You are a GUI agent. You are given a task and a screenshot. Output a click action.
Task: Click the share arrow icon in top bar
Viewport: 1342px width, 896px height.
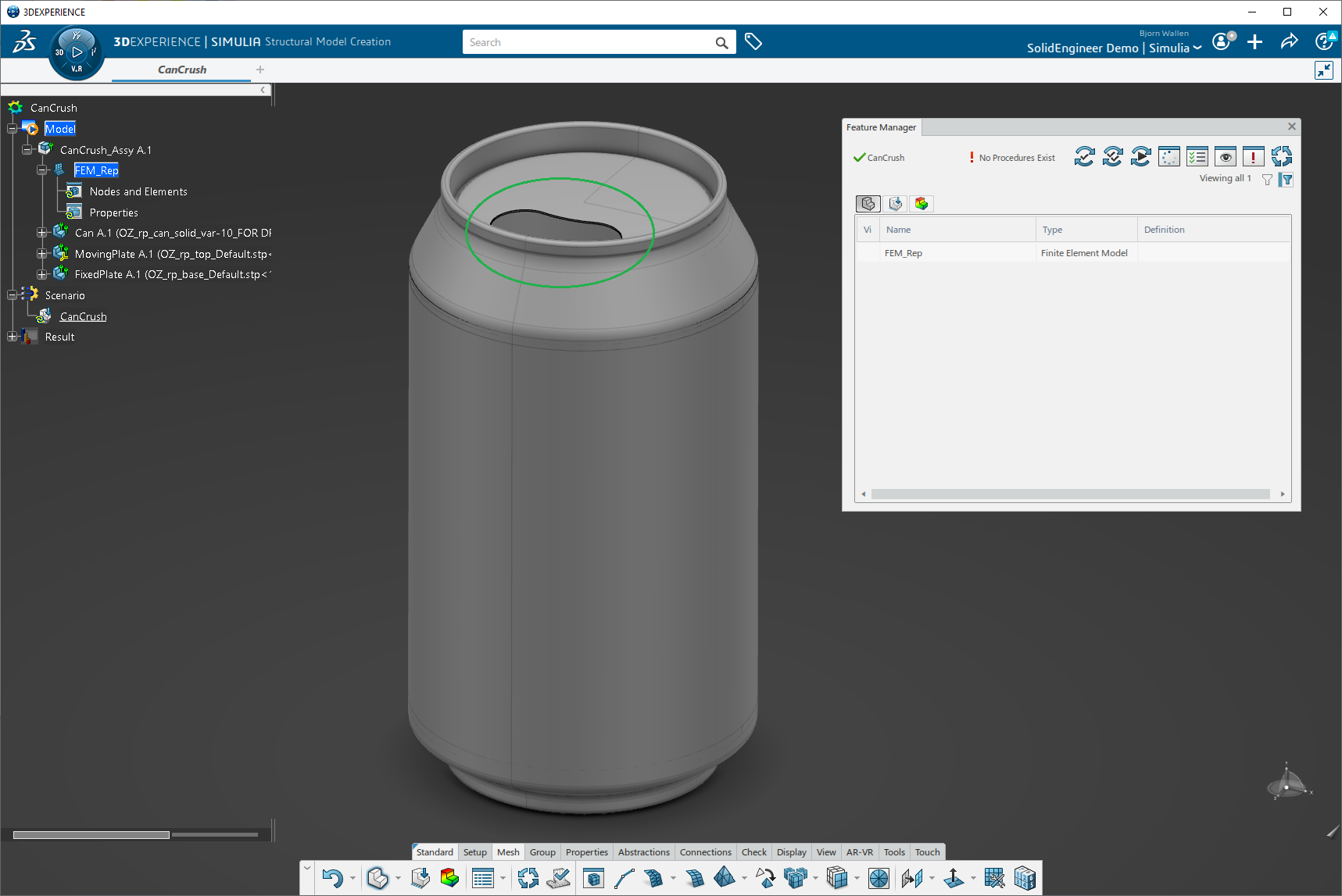pos(1289,42)
